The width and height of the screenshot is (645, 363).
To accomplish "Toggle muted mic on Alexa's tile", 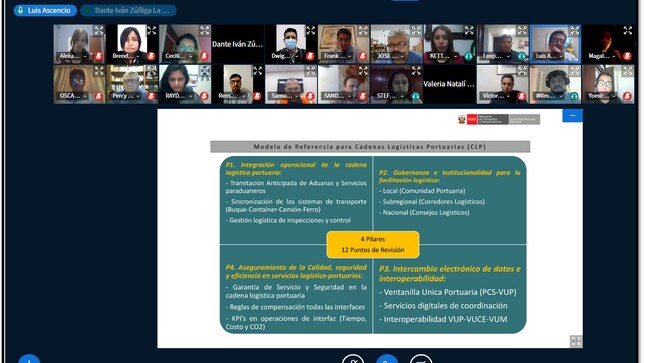I will tap(98, 56).
